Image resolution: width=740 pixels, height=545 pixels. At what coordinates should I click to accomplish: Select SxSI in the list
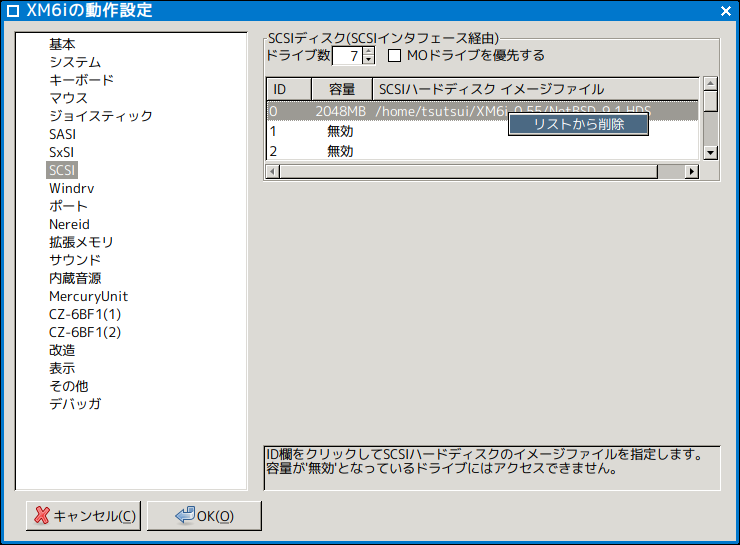point(61,152)
